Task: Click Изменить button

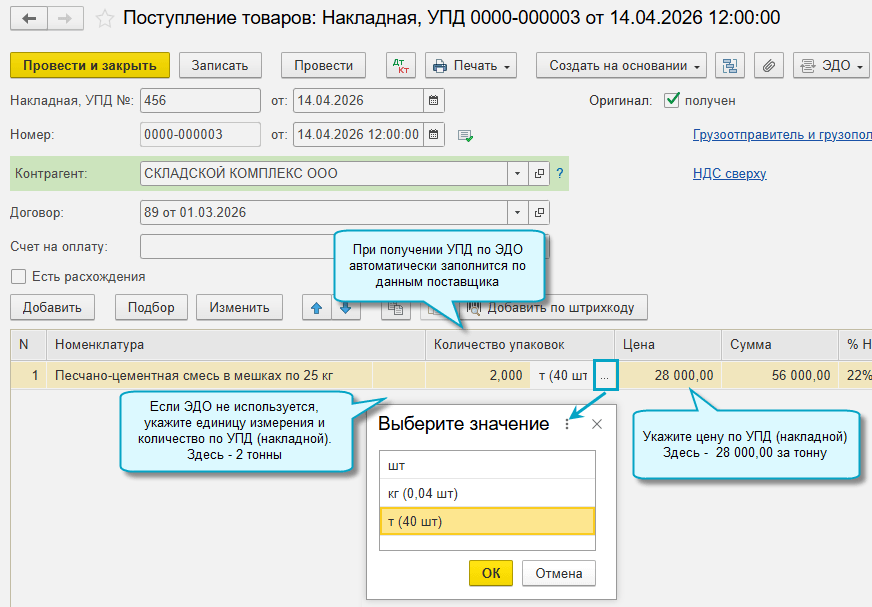Action: point(239,308)
